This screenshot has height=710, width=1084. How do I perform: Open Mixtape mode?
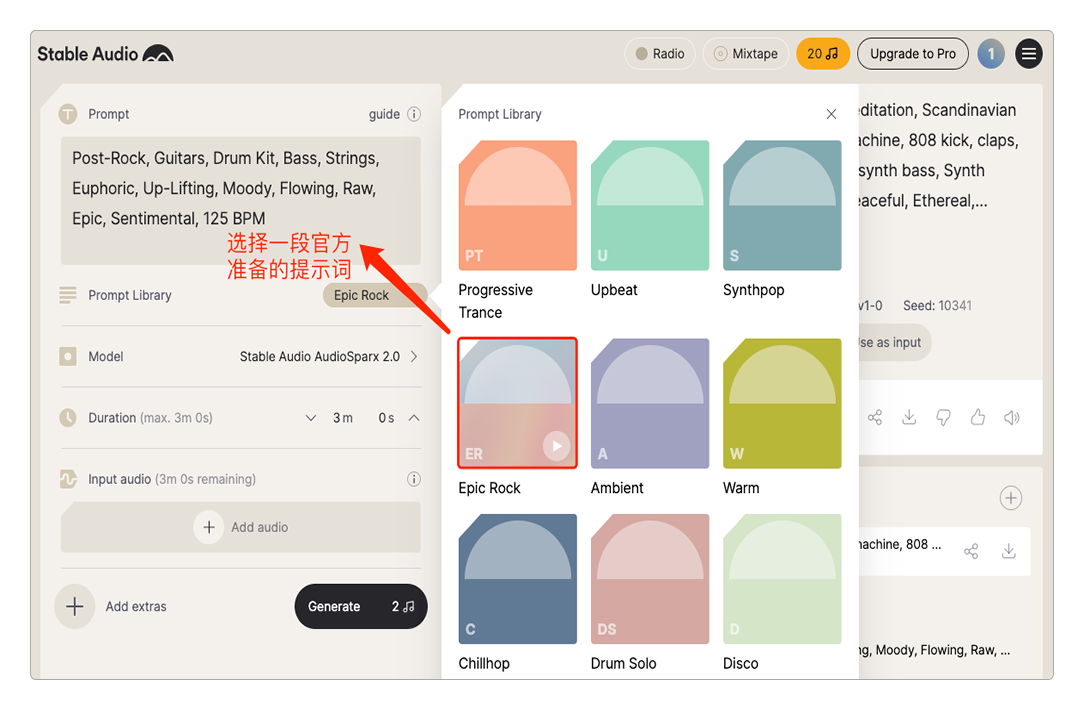(746, 54)
